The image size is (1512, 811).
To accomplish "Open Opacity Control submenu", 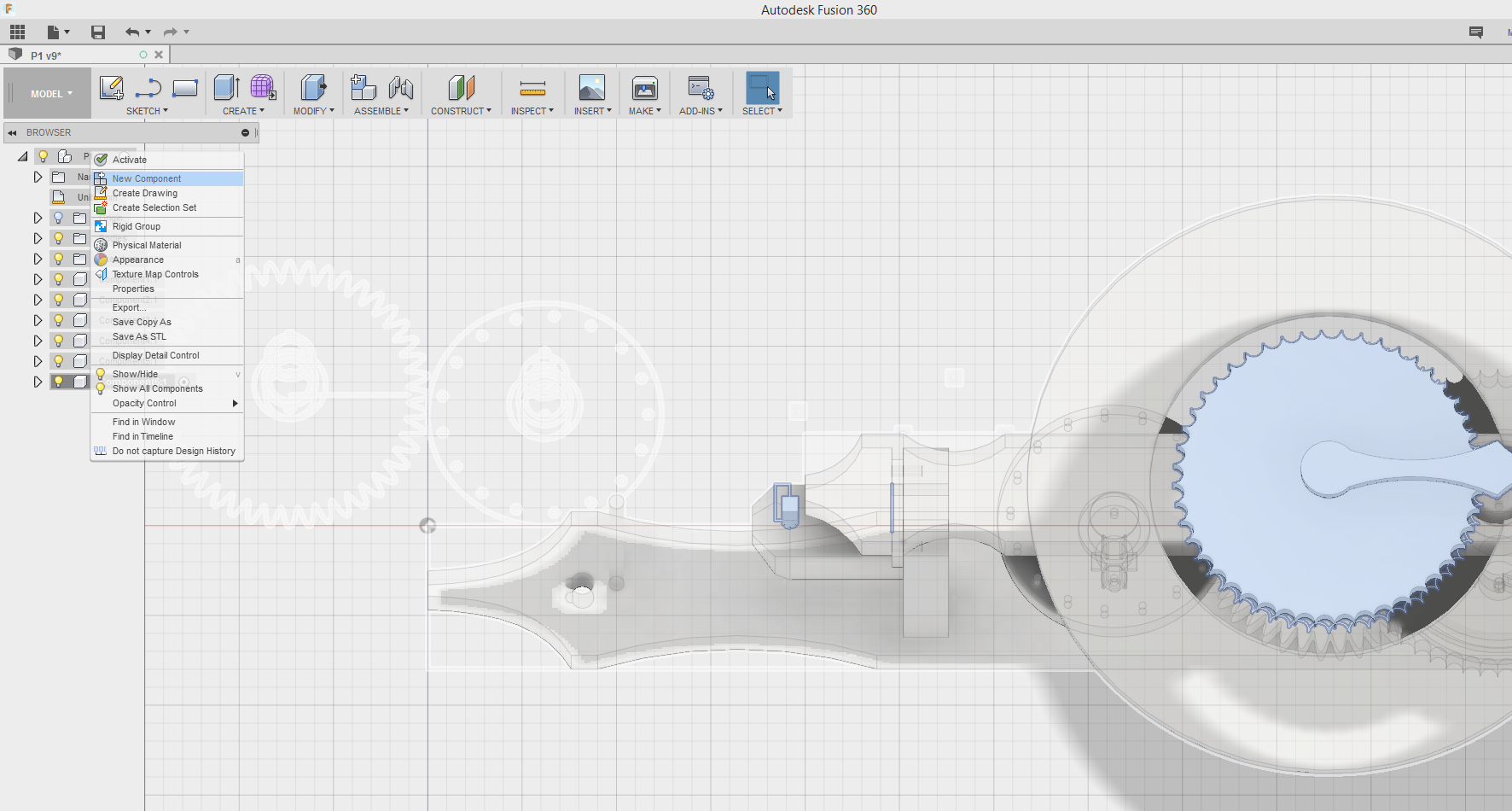I will (167, 403).
